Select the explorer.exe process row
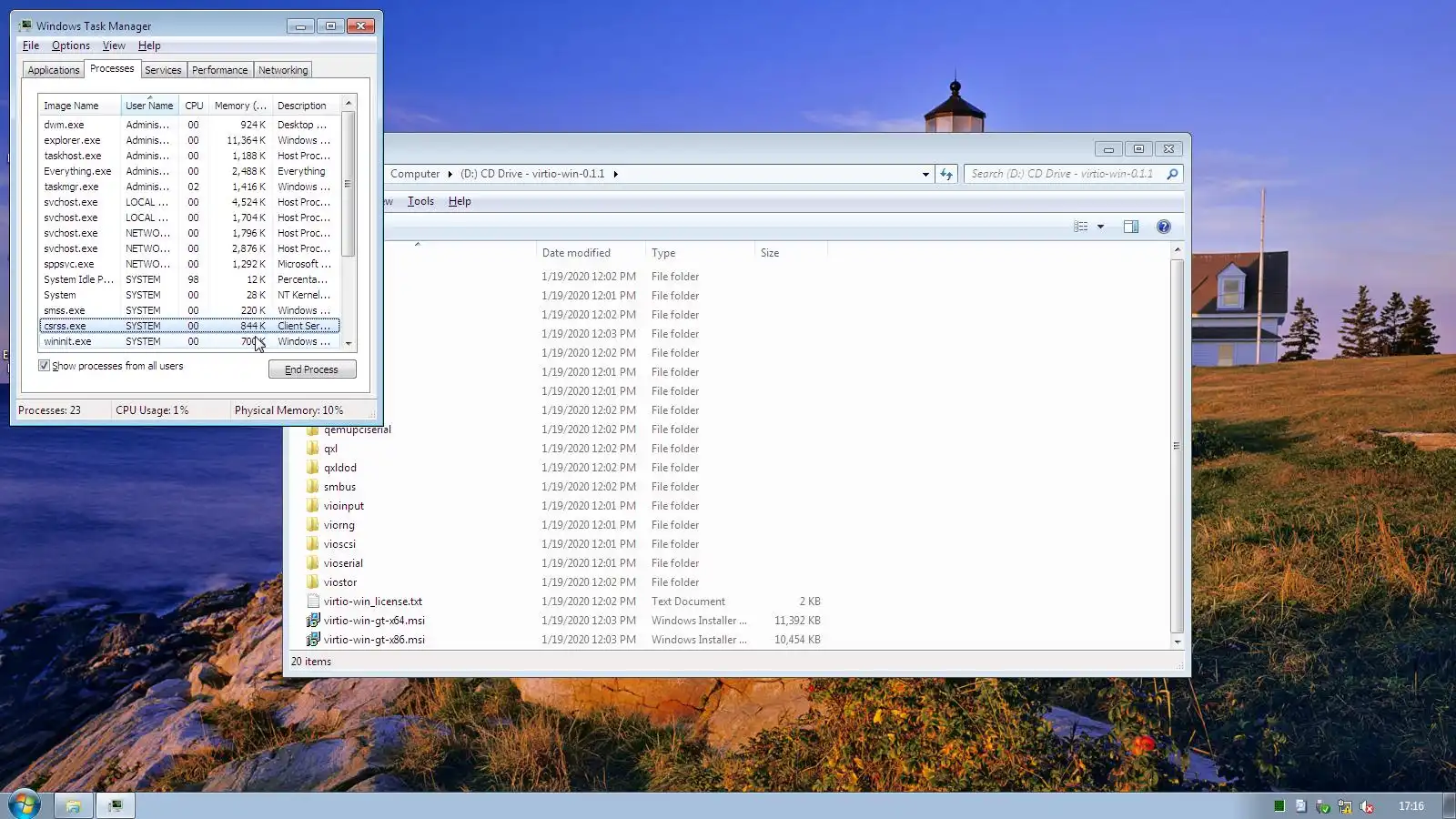Screen dimensions: 1456x819 189,140
